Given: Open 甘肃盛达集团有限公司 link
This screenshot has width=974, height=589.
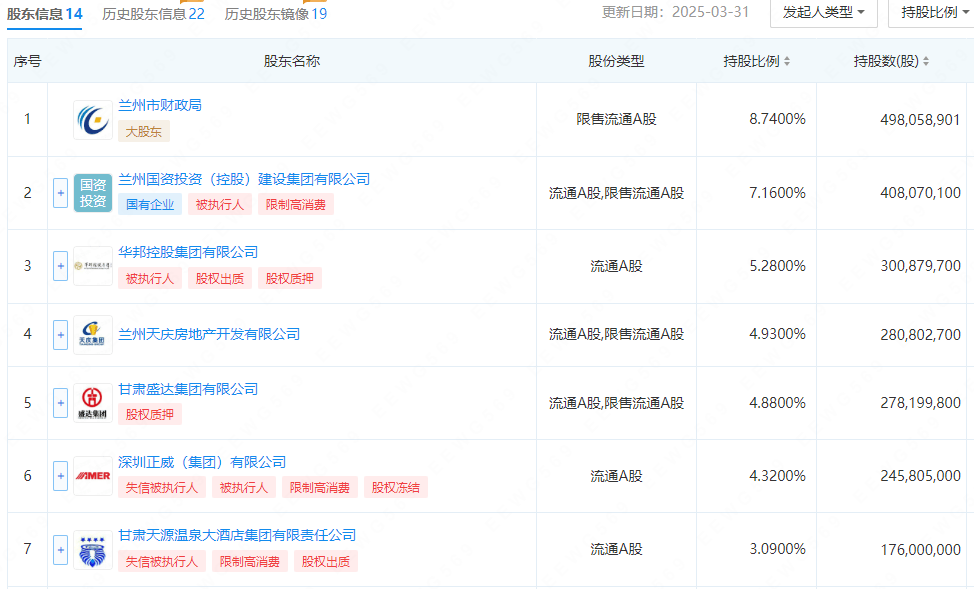Looking at the screenshot, I should pyautogui.click(x=188, y=390).
